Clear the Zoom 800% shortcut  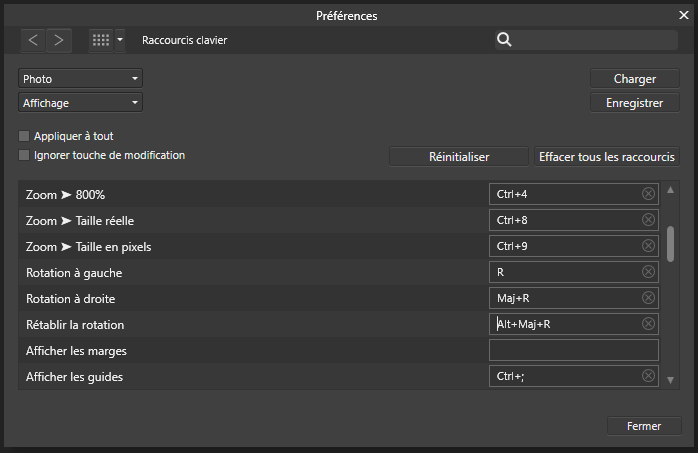point(648,194)
